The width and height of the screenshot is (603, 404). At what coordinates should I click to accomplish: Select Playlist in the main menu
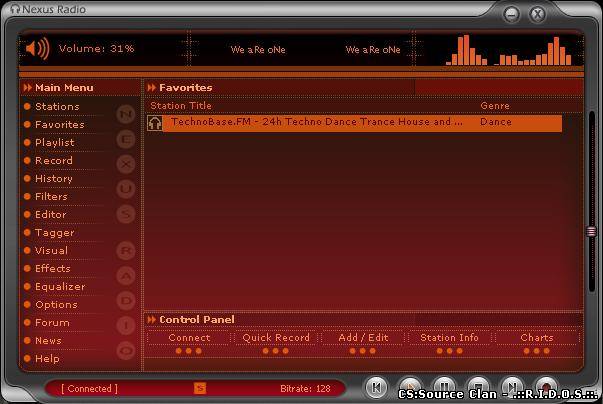pos(55,143)
